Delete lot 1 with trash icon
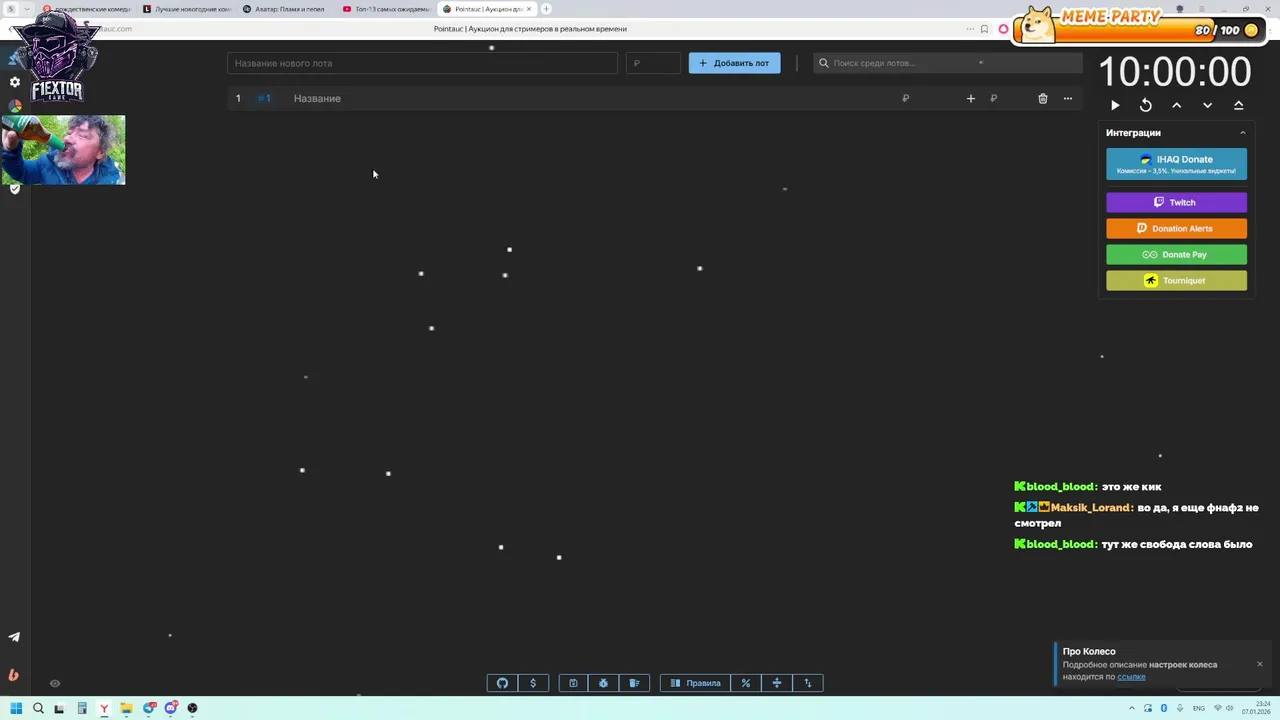The width and height of the screenshot is (1280, 720). coord(1042,98)
